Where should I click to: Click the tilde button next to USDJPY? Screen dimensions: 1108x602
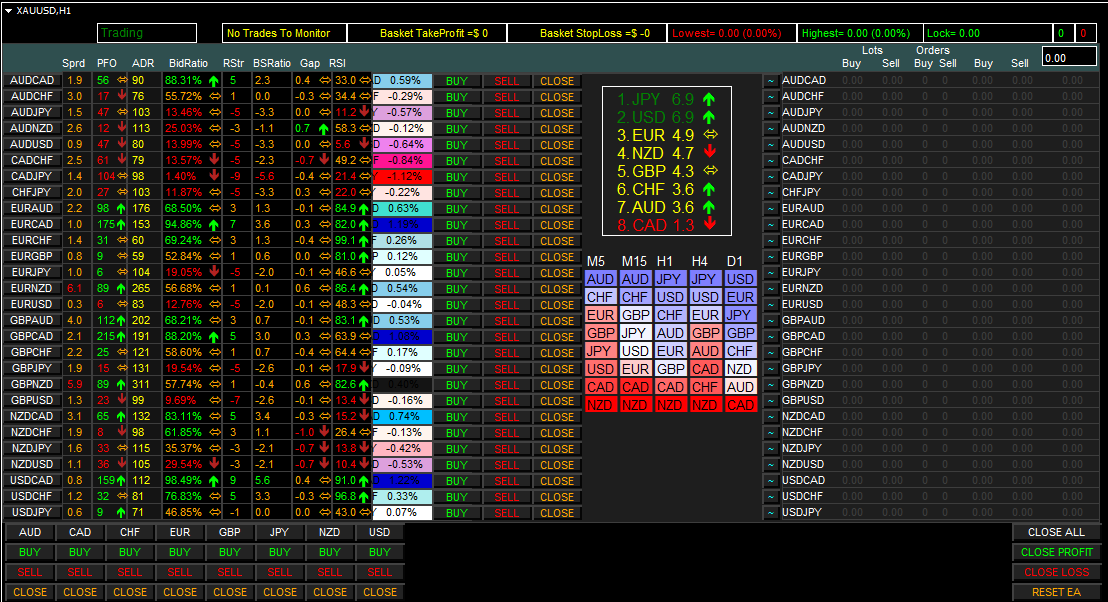tap(771, 512)
